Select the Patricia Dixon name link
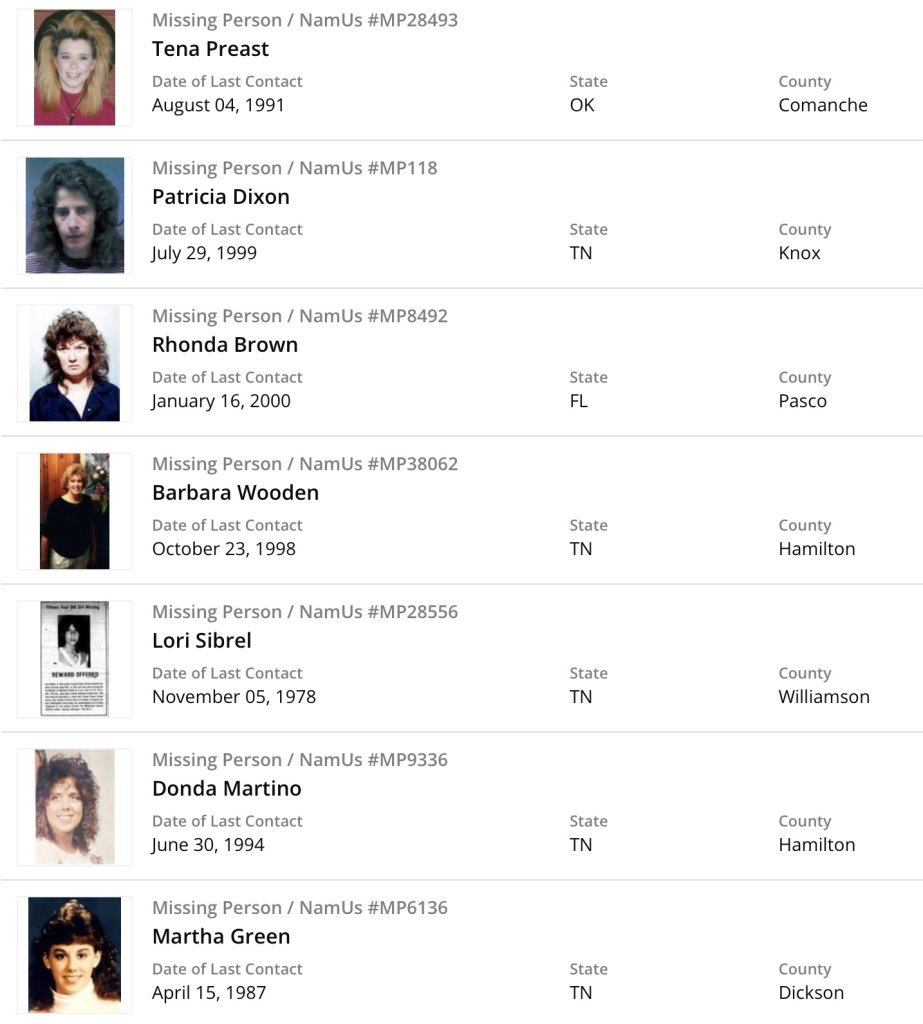The image size is (923, 1024). coord(221,197)
